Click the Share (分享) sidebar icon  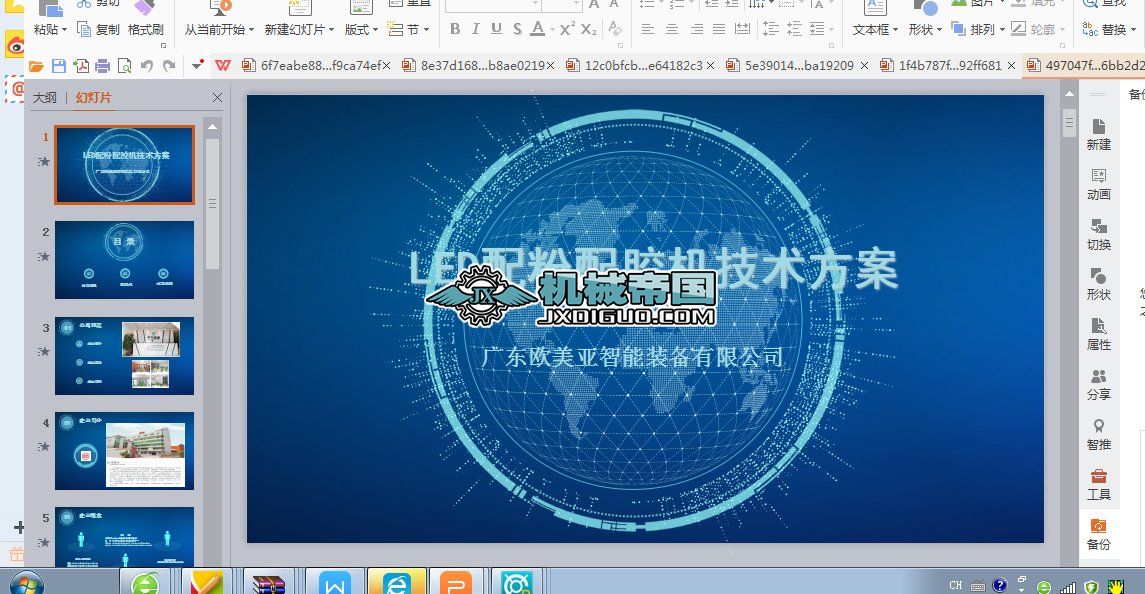1098,384
